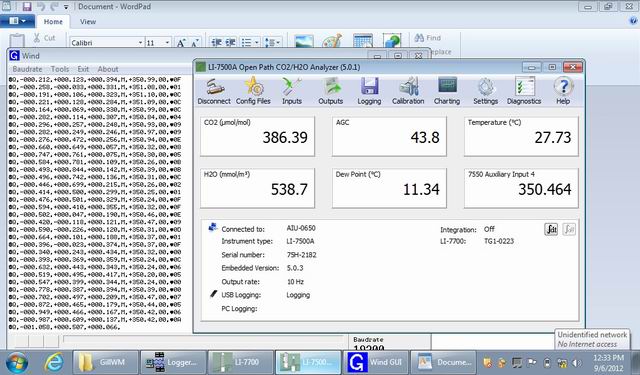Open the Logger taskbar button
Viewport: 640px width, 375px height.
coord(173,362)
